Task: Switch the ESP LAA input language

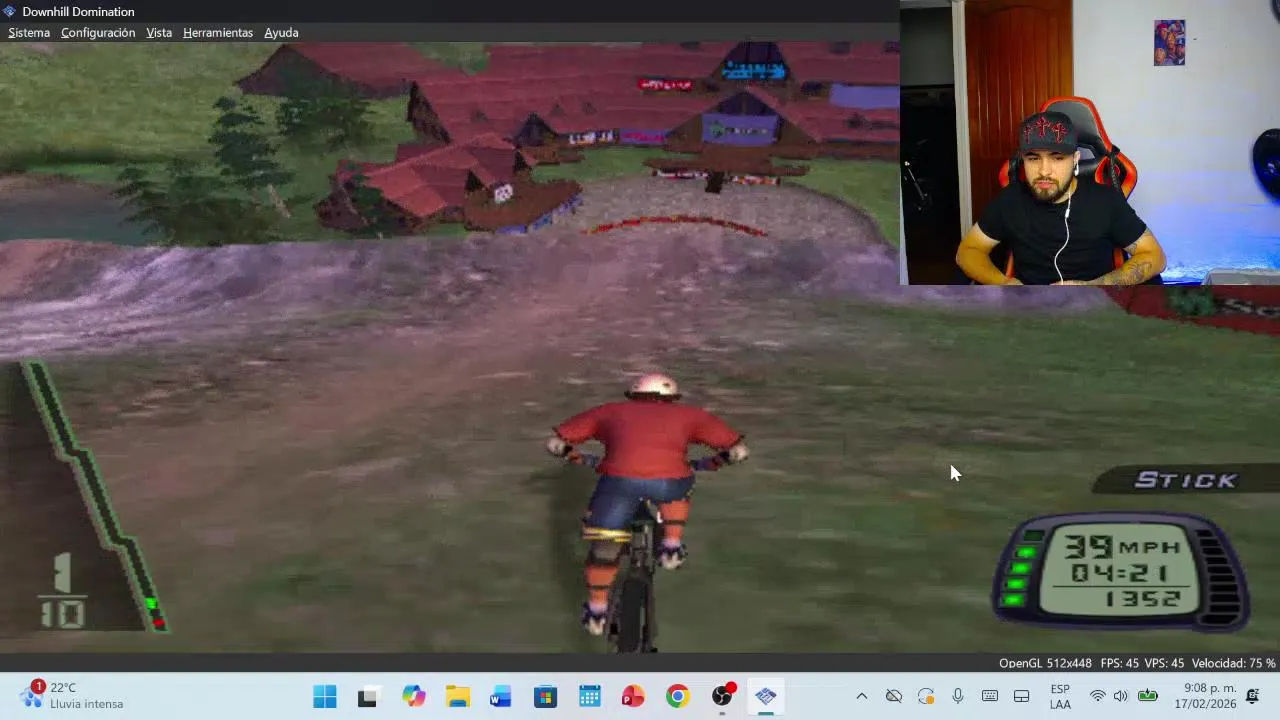Action: click(1060, 697)
